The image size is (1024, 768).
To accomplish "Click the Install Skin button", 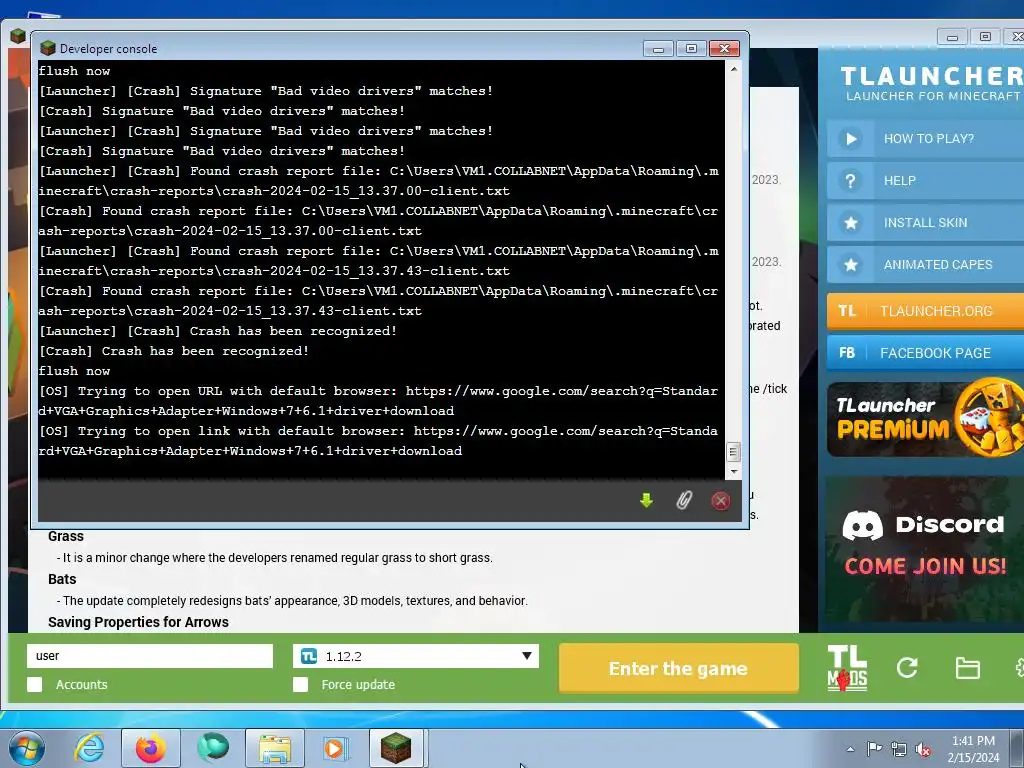I will (x=925, y=223).
